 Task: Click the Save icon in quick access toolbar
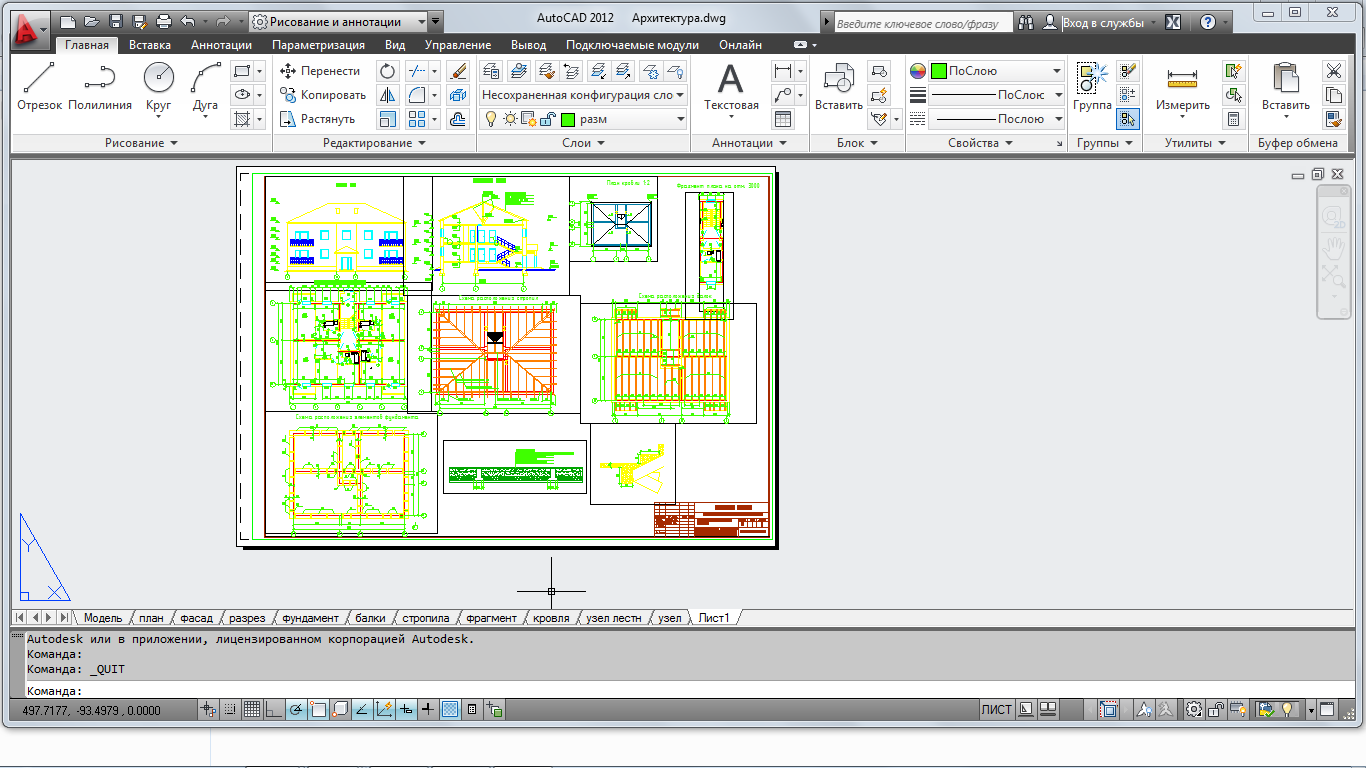click(x=115, y=21)
